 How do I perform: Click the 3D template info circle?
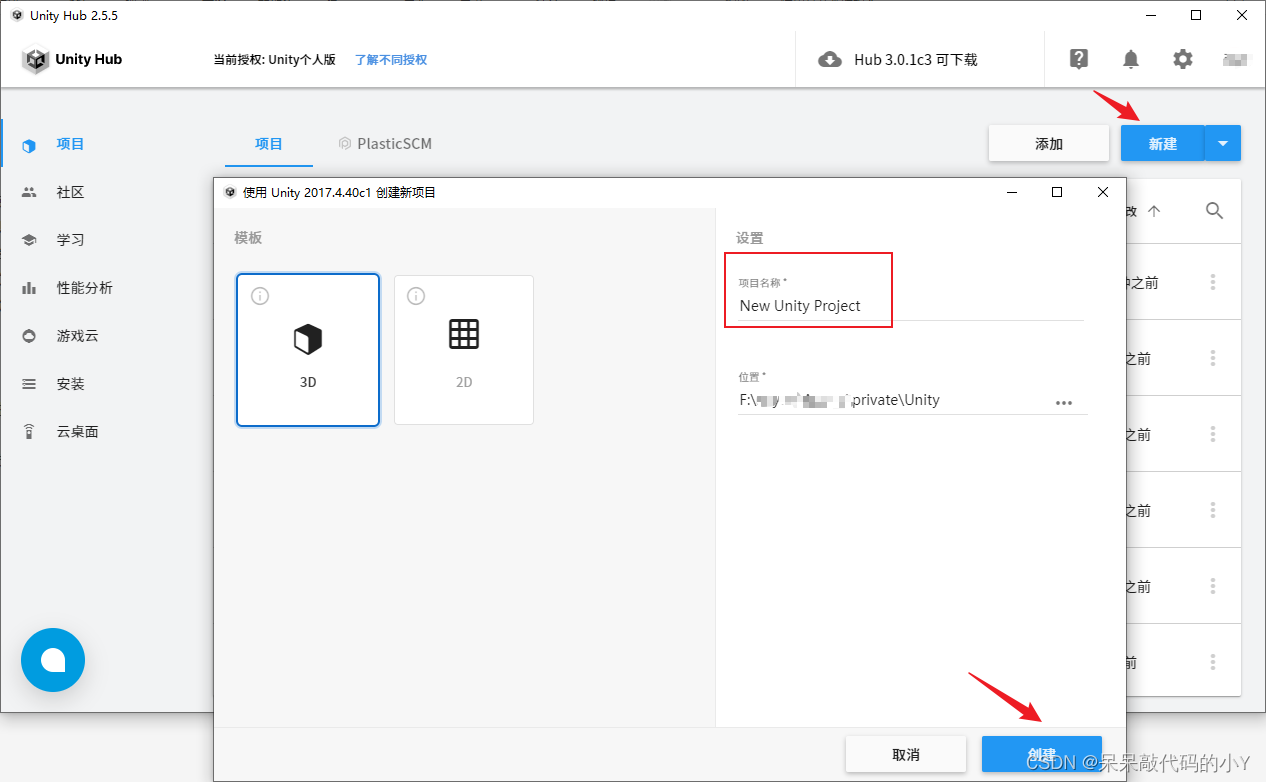[x=259, y=296]
